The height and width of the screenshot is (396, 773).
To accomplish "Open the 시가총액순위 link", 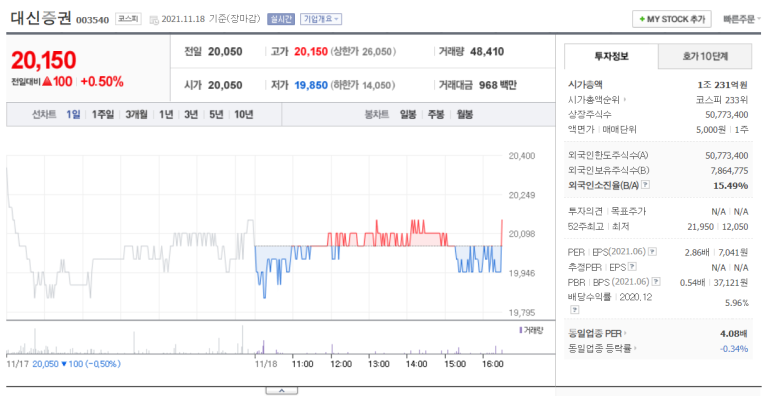I will [597, 100].
